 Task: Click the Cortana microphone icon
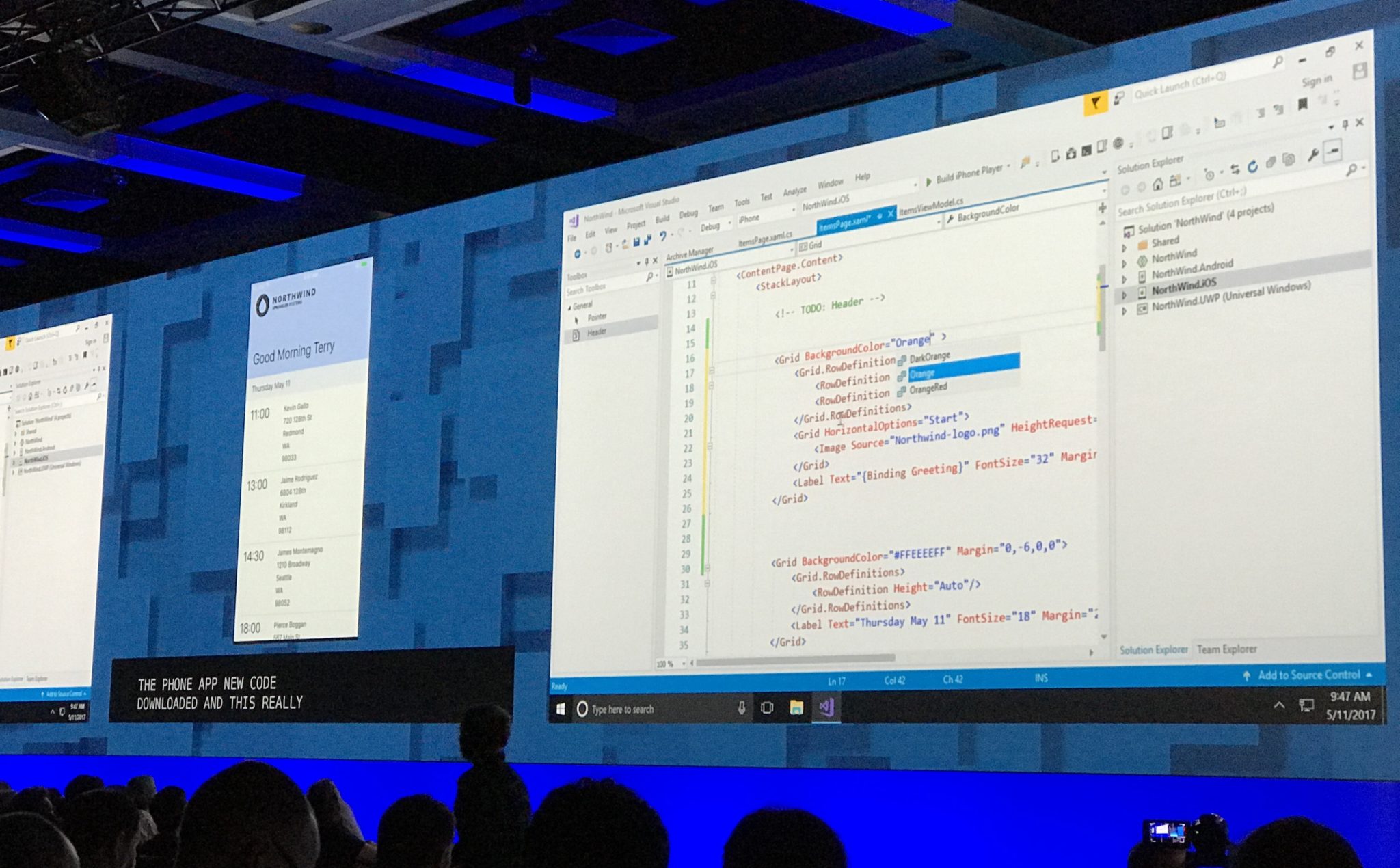pyautogui.click(x=741, y=708)
